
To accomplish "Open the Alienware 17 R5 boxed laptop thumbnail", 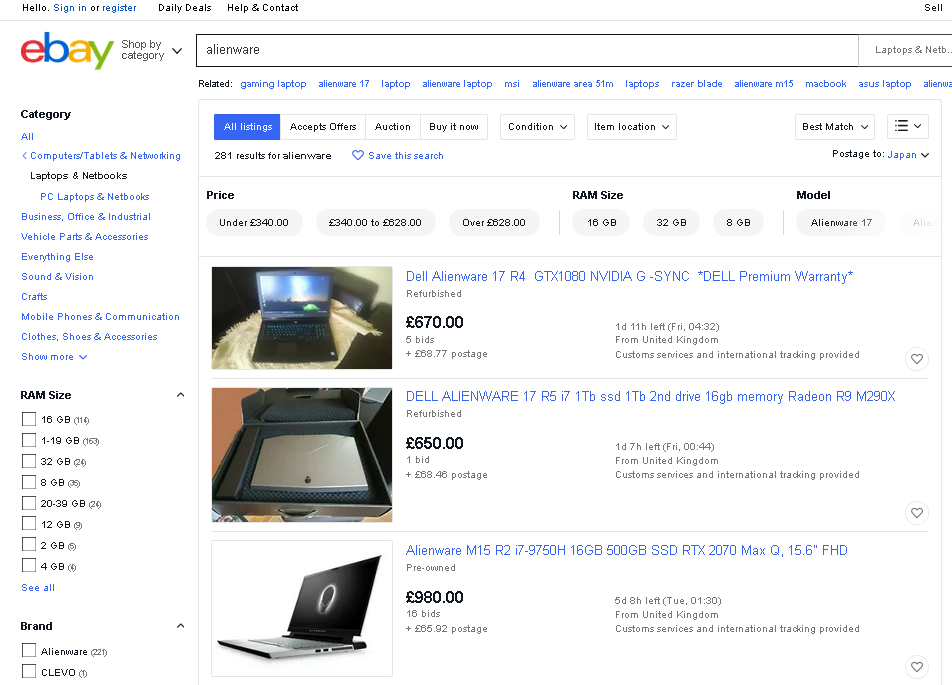I will 302,455.
